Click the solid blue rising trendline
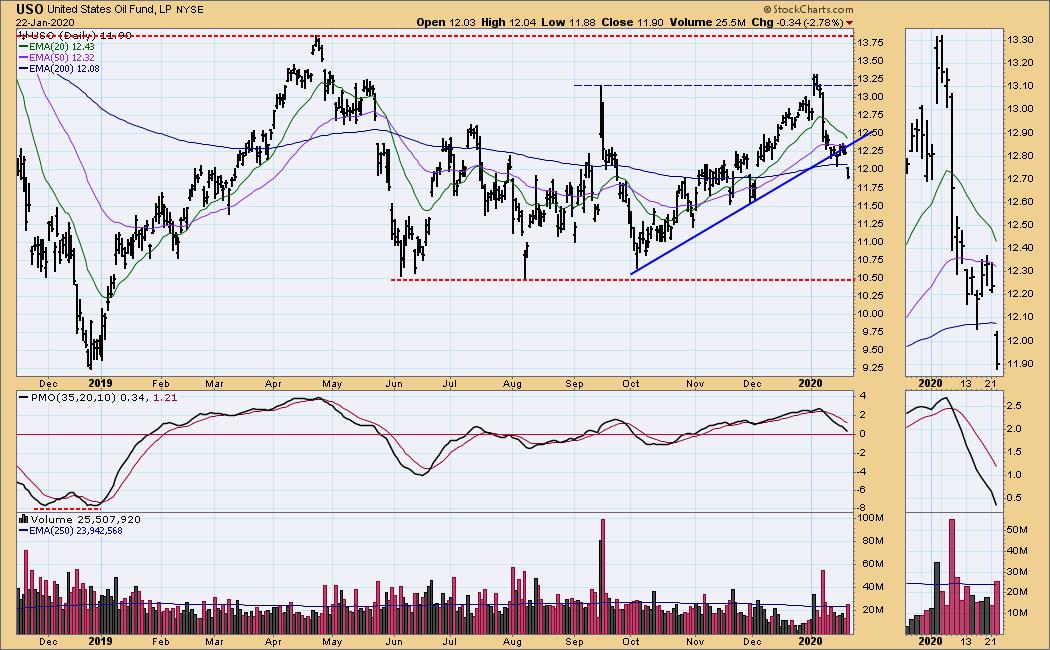The image size is (1050, 650). (751, 202)
